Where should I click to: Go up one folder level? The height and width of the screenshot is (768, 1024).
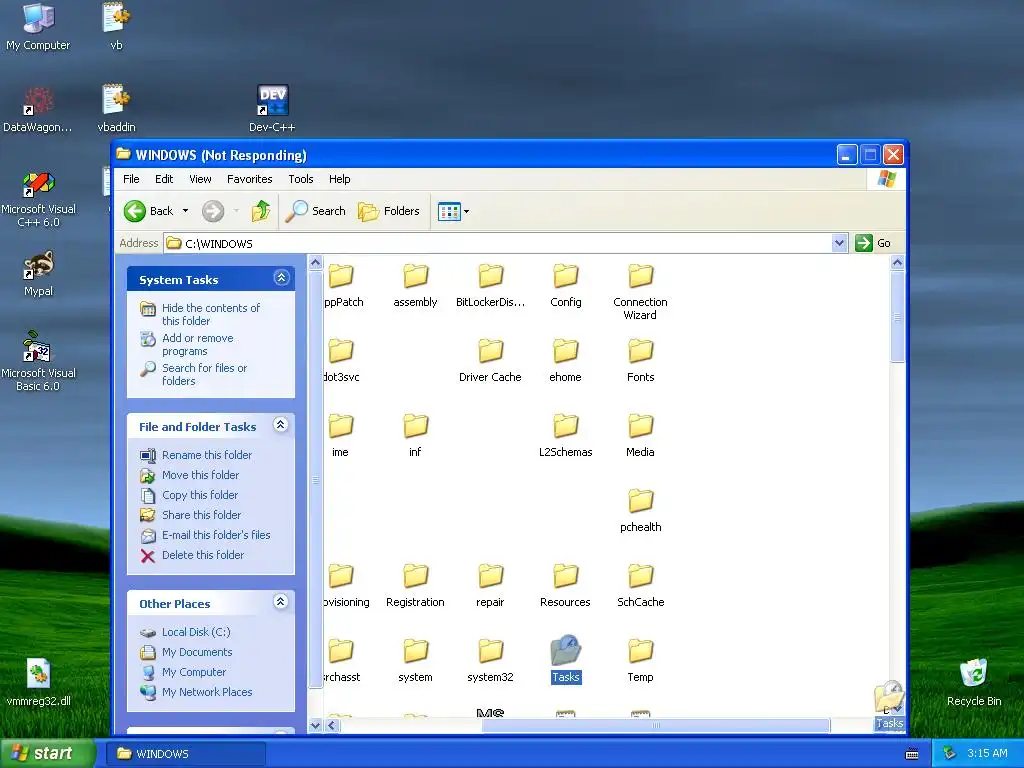tap(261, 211)
